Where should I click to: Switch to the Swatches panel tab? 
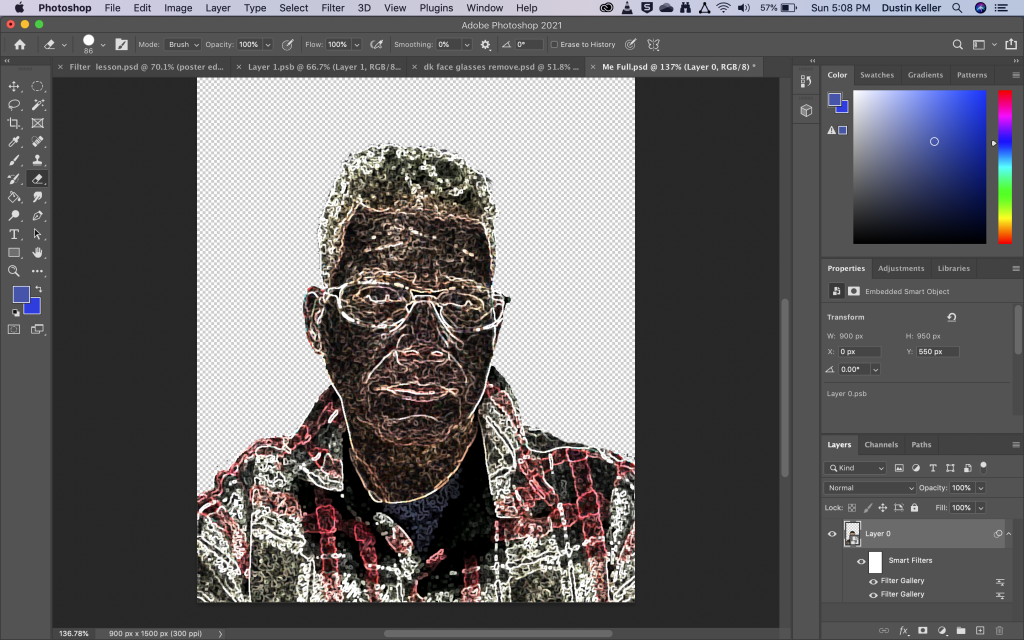877,75
